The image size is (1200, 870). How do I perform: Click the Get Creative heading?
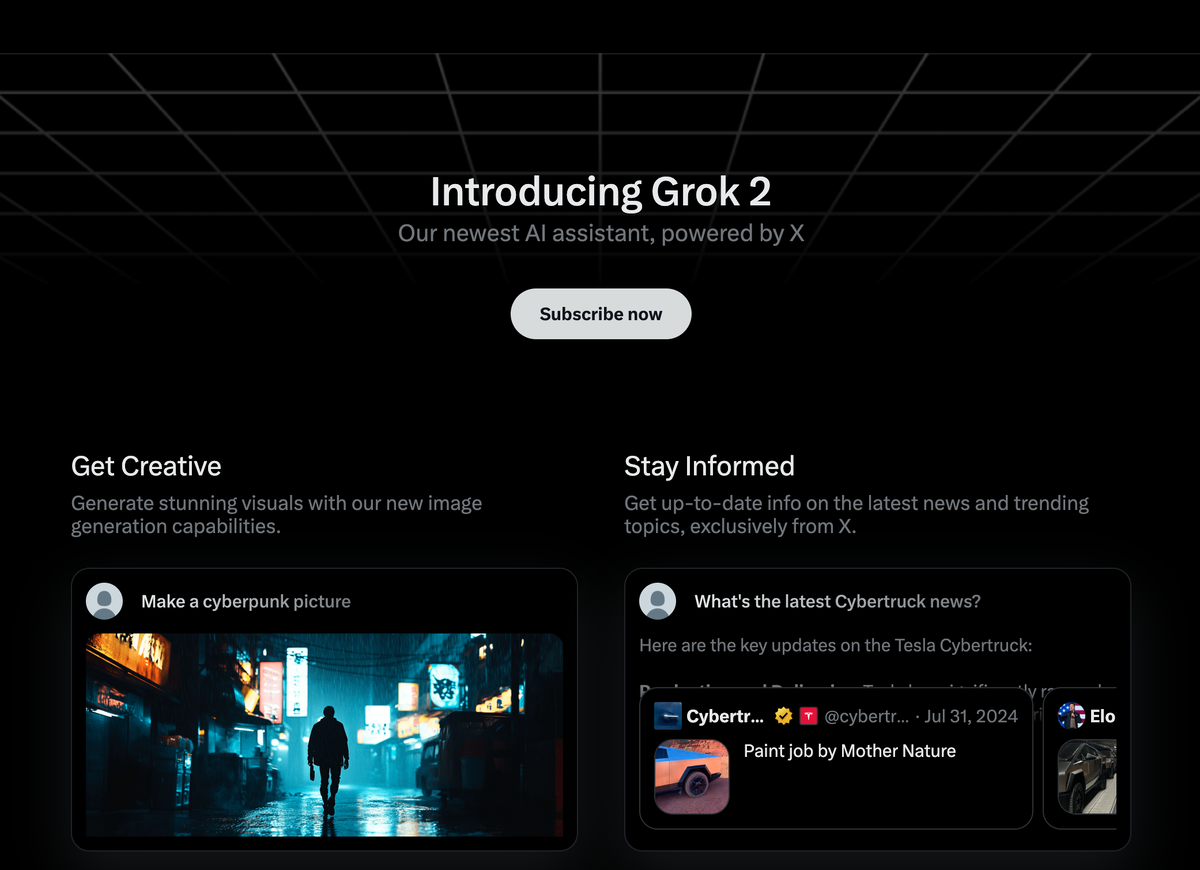[x=146, y=466]
